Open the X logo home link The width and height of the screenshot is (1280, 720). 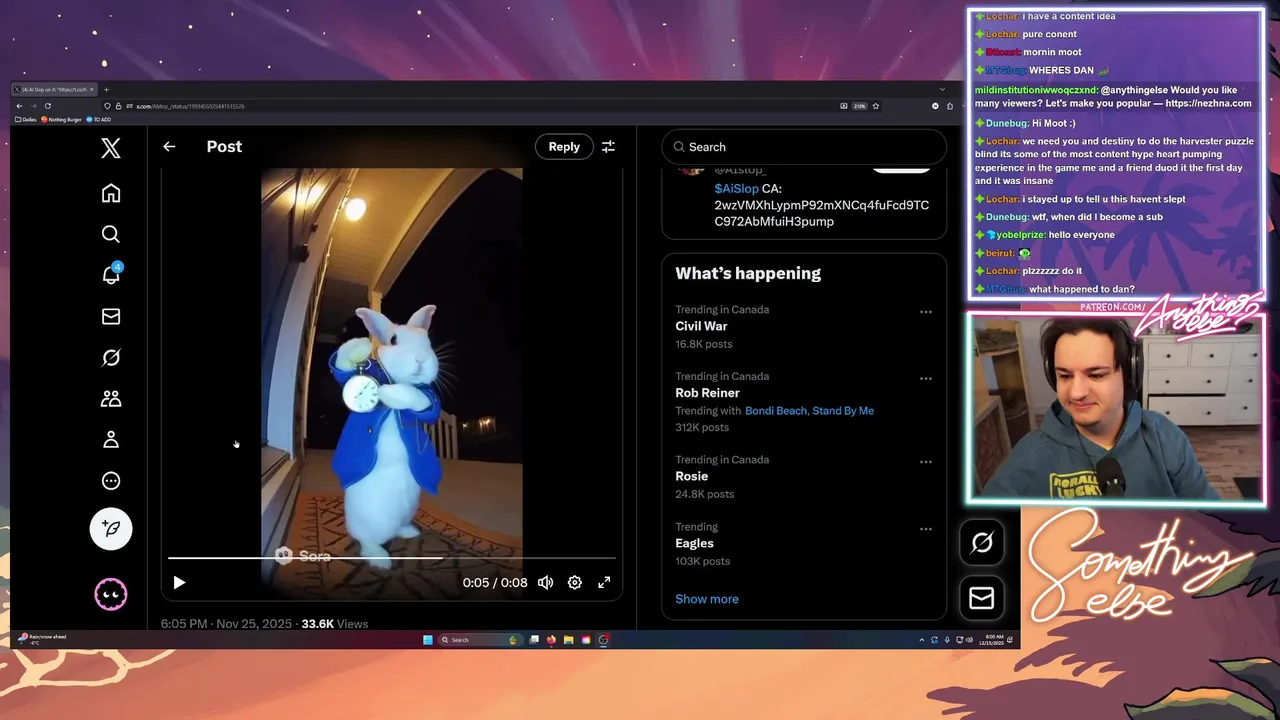click(111, 148)
